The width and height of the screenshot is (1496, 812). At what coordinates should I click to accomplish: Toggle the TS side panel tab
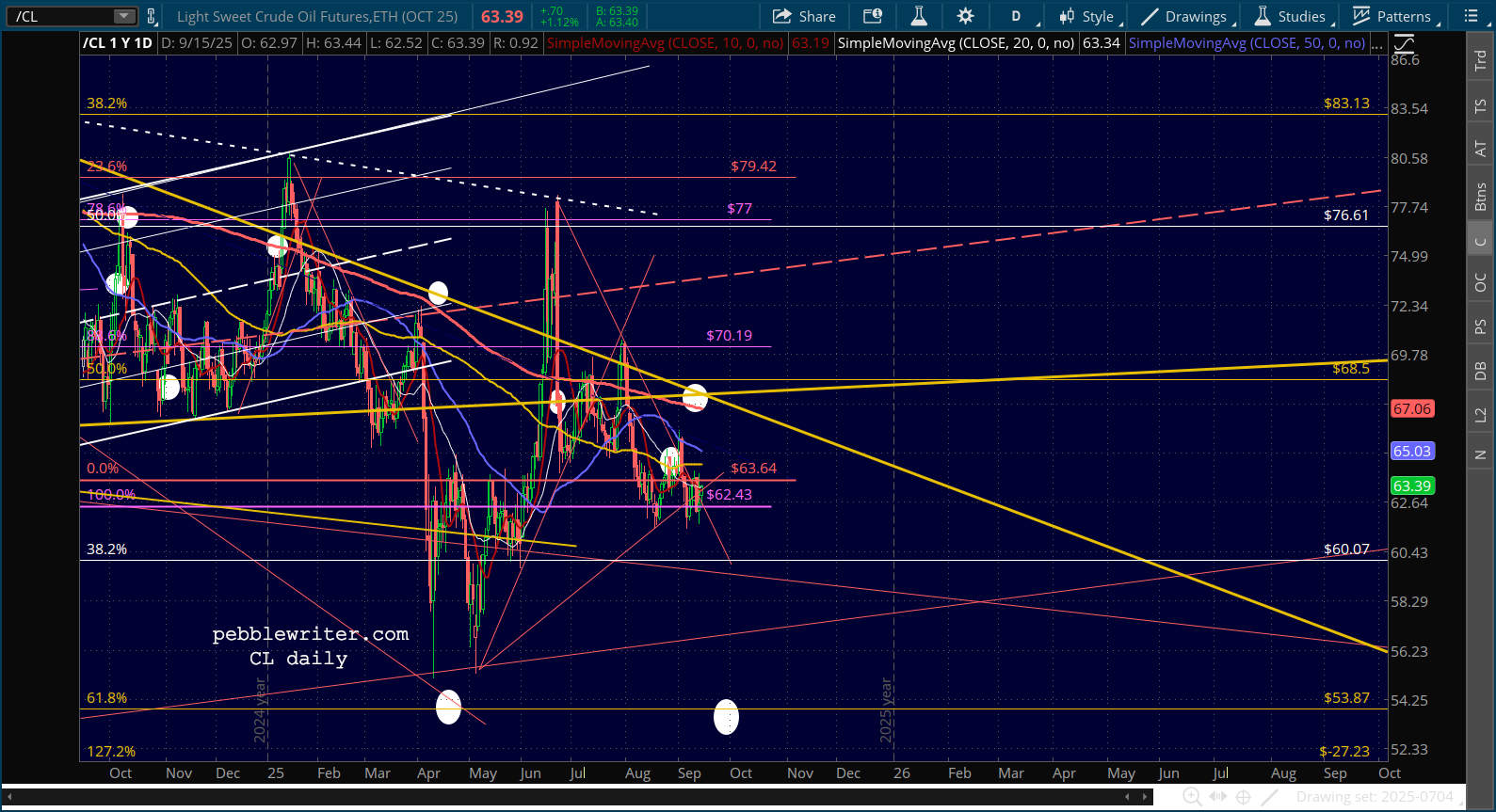click(1480, 106)
